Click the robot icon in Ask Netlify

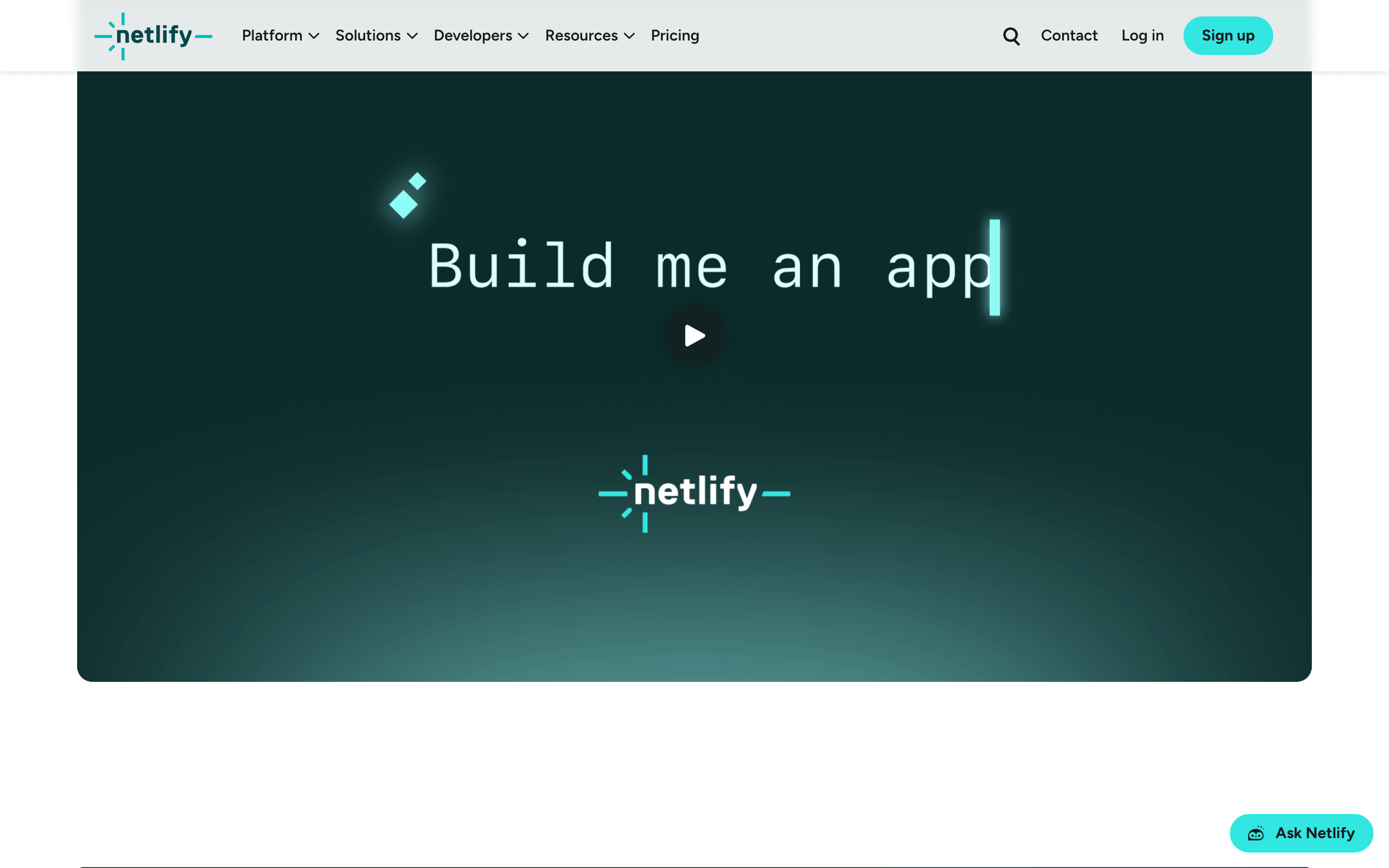click(x=1256, y=833)
